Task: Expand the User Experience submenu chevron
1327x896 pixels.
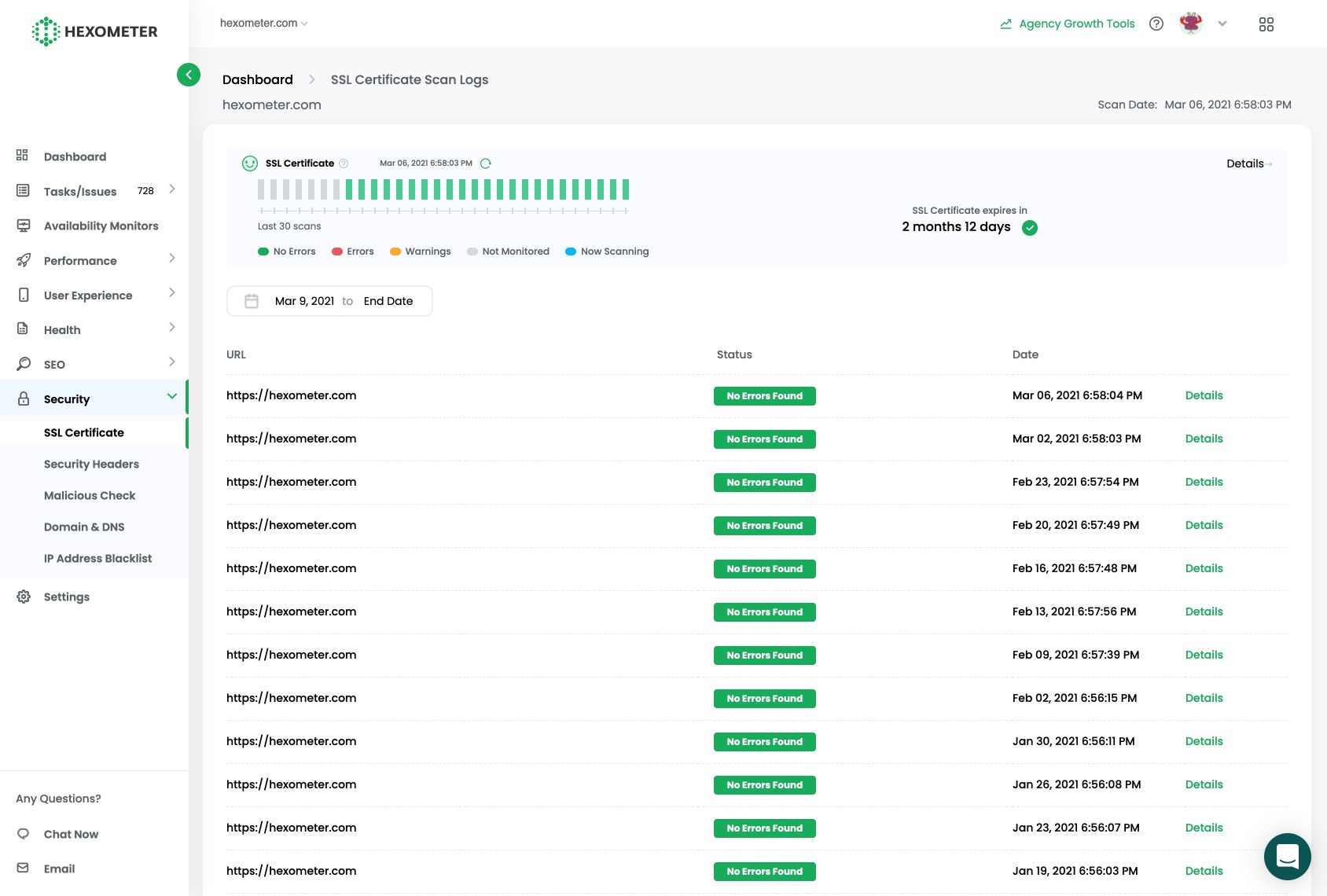Action: point(171,293)
